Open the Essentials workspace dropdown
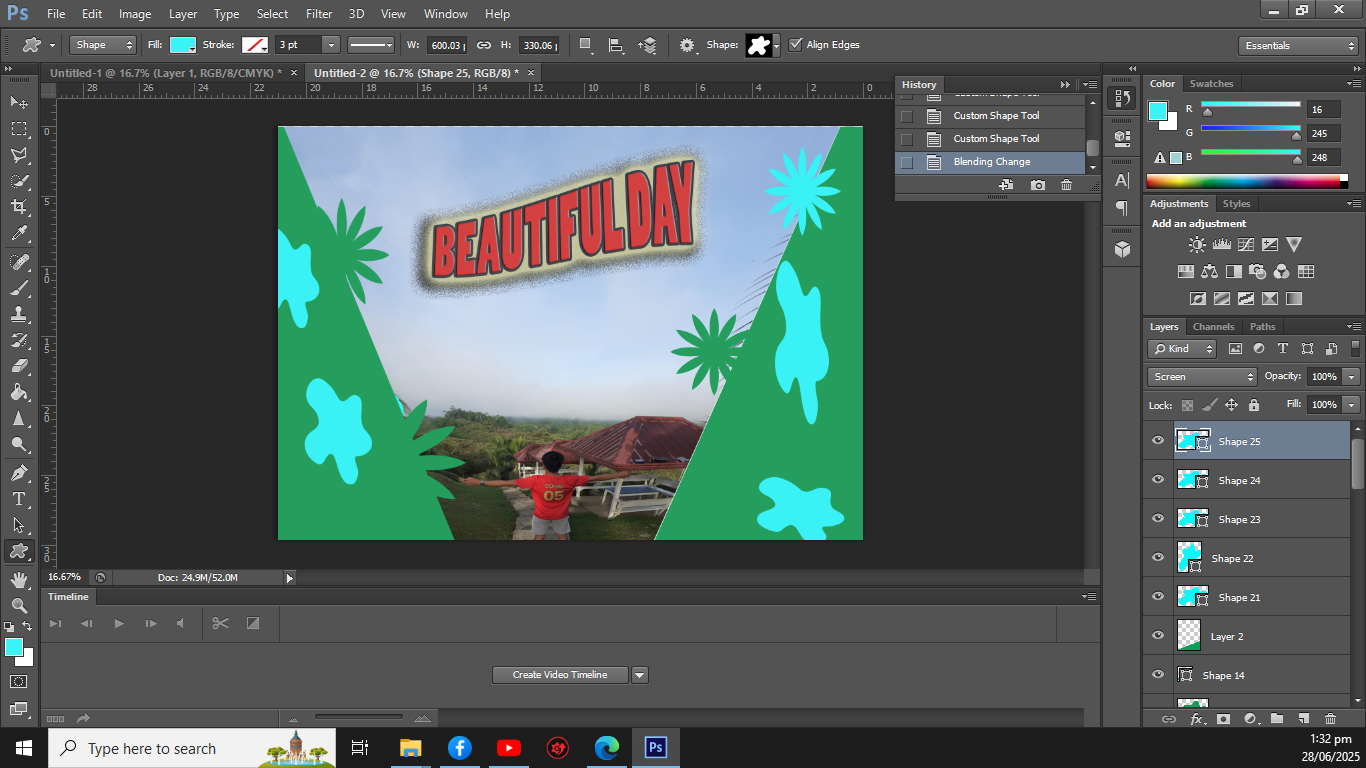This screenshot has height=768, width=1366. coord(1298,46)
